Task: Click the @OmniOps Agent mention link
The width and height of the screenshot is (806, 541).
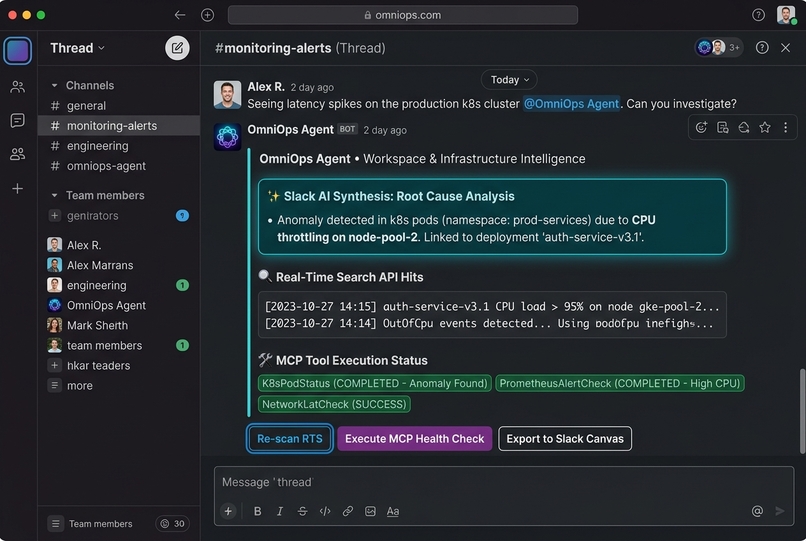Action: tap(571, 104)
